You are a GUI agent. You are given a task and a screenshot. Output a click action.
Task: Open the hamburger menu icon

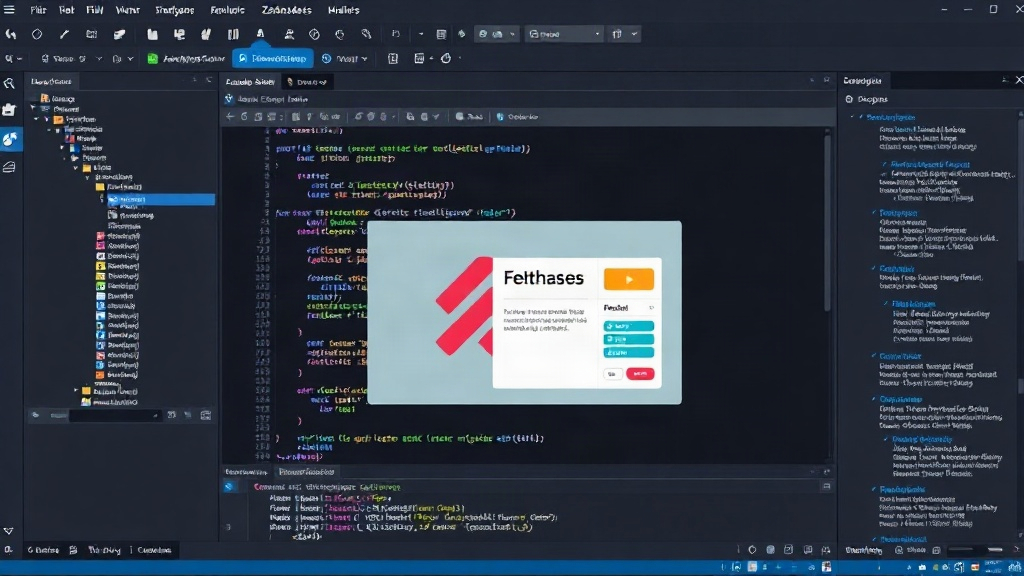(x=9, y=10)
